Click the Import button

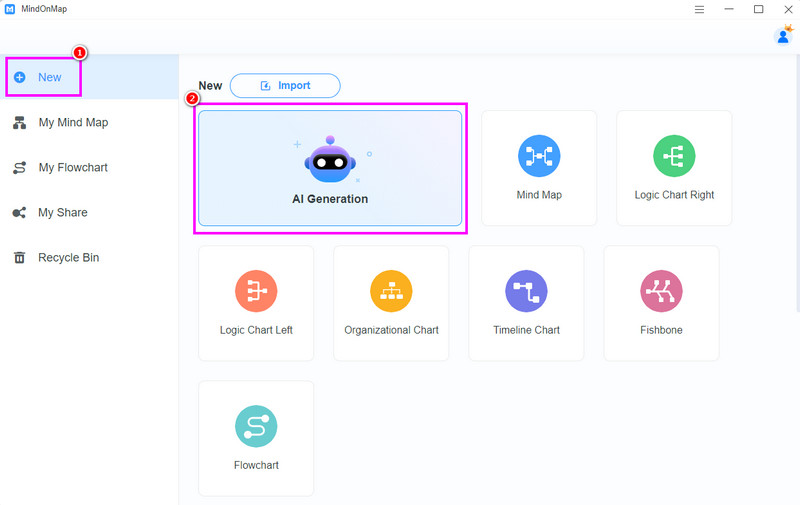click(x=285, y=86)
